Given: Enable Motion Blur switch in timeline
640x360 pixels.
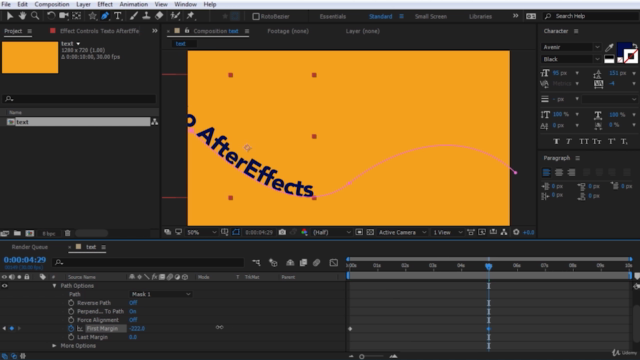Looking at the screenshot, I should (316, 262).
